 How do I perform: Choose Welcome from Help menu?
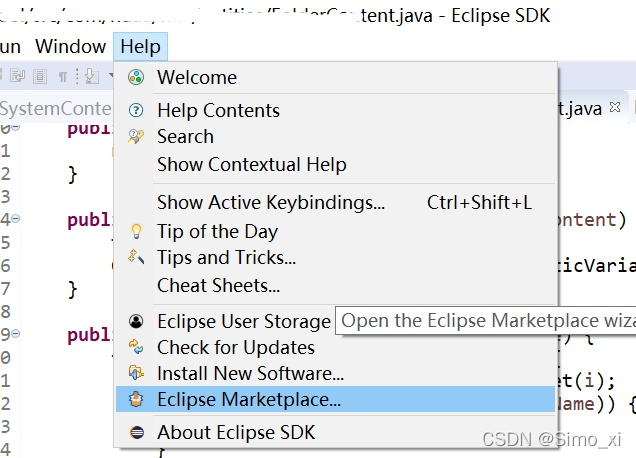(x=335, y=77)
